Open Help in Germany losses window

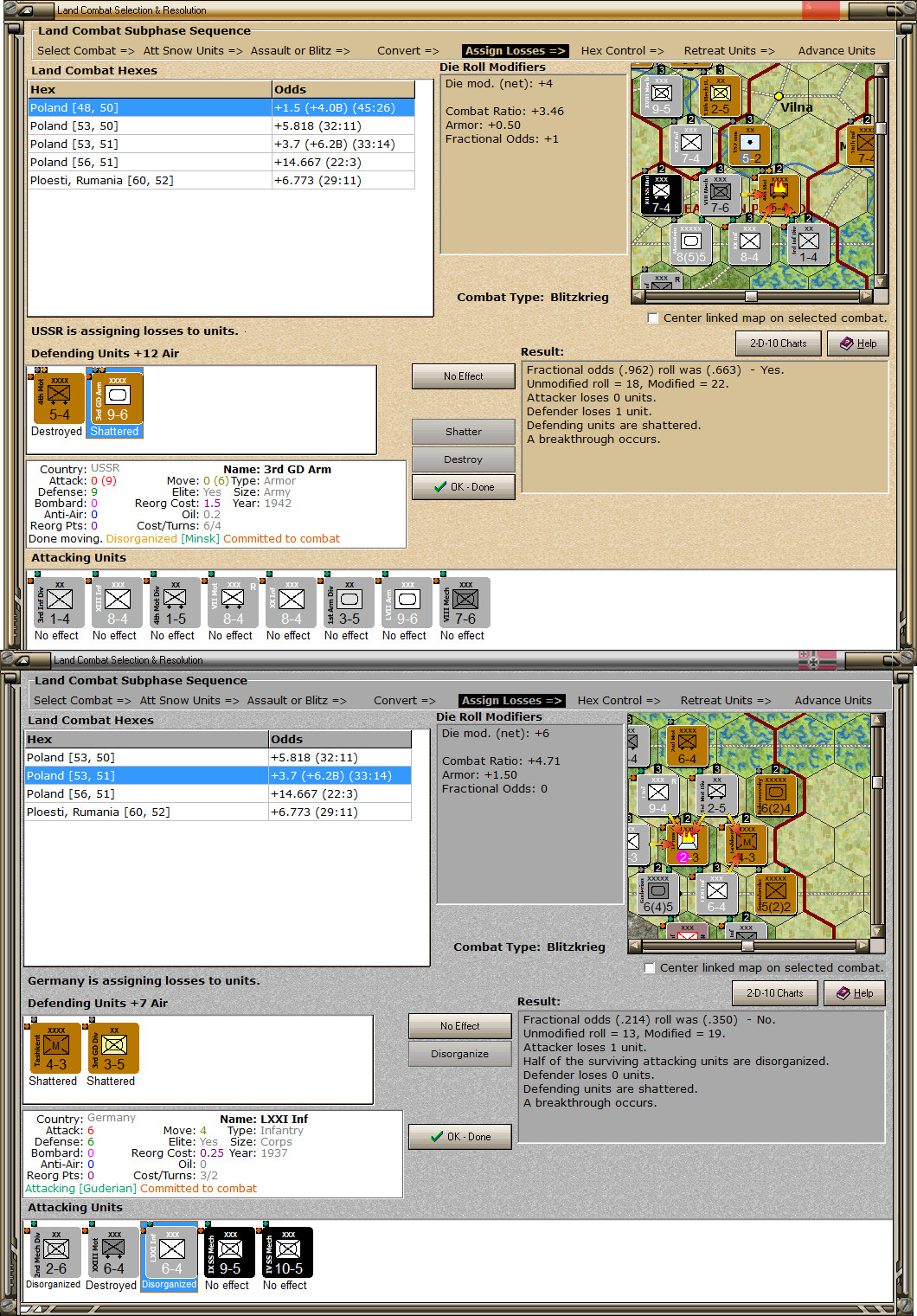pos(855,993)
